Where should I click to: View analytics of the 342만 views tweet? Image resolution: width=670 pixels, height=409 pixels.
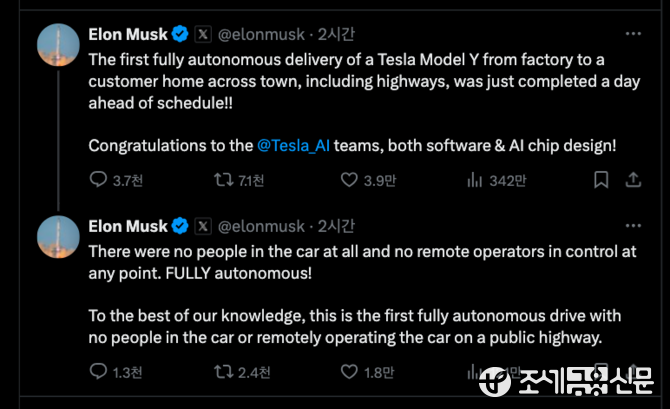click(x=476, y=180)
